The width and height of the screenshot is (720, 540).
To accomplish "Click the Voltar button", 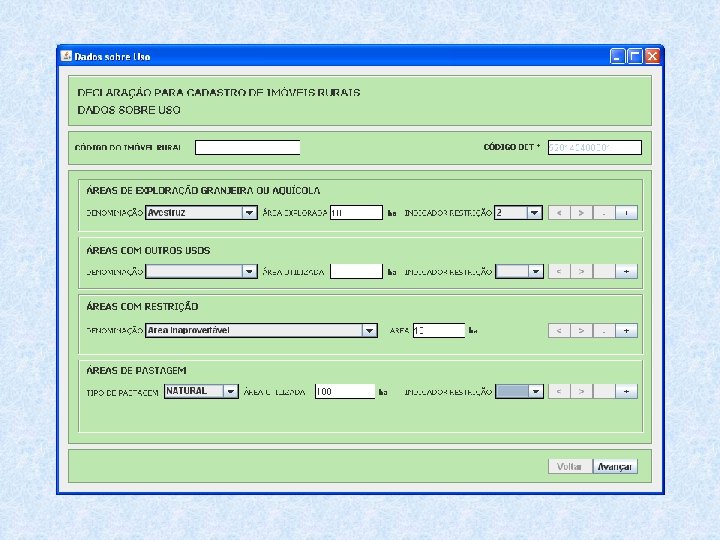I will tap(570, 467).
